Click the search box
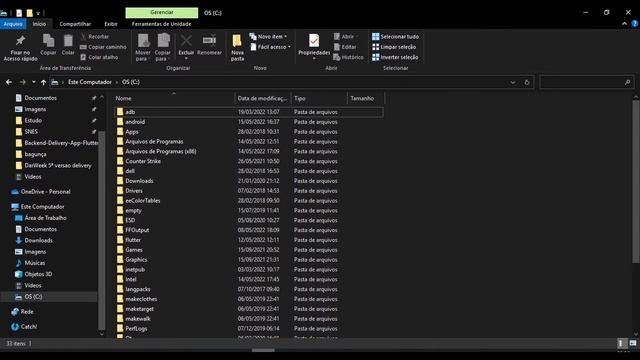This screenshot has width=640, height=360. pyautogui.click(x=587, y=82)
